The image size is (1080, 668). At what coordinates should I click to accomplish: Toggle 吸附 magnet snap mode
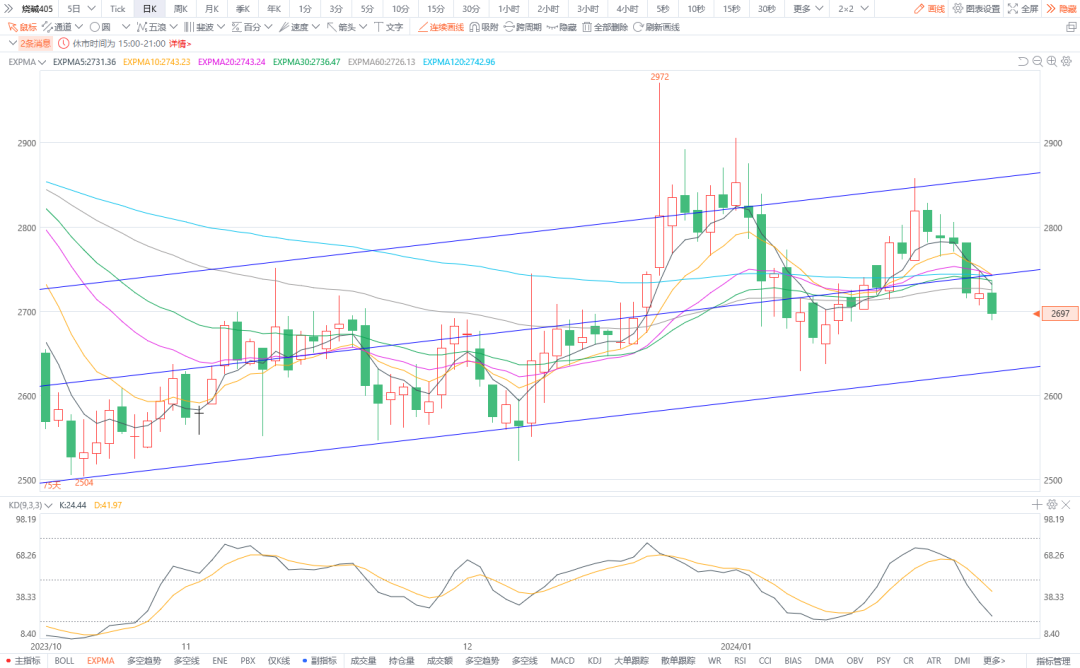point(484,27)
